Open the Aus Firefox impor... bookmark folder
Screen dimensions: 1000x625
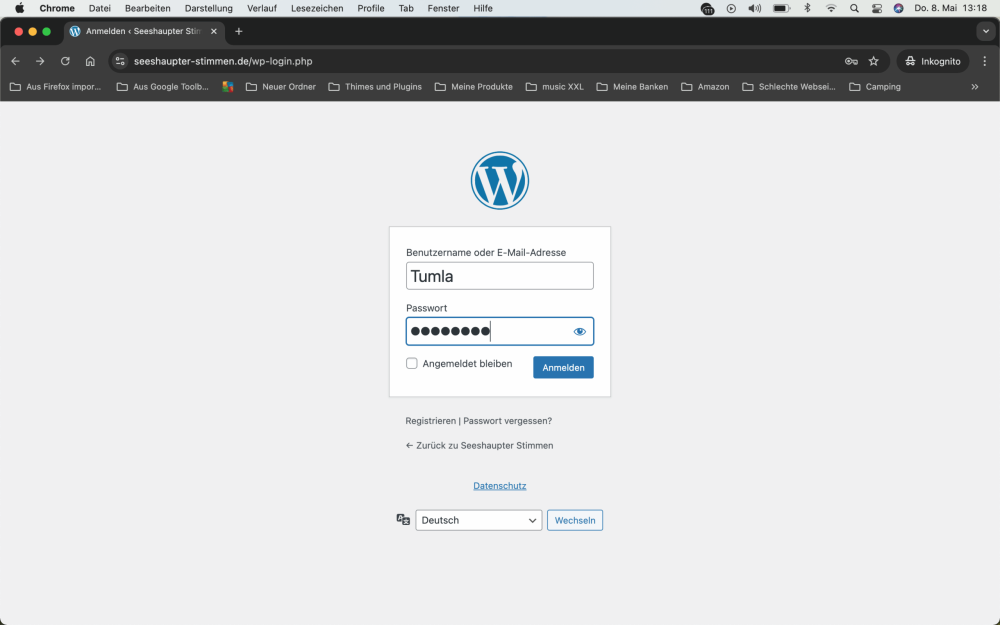coord(55,87)
